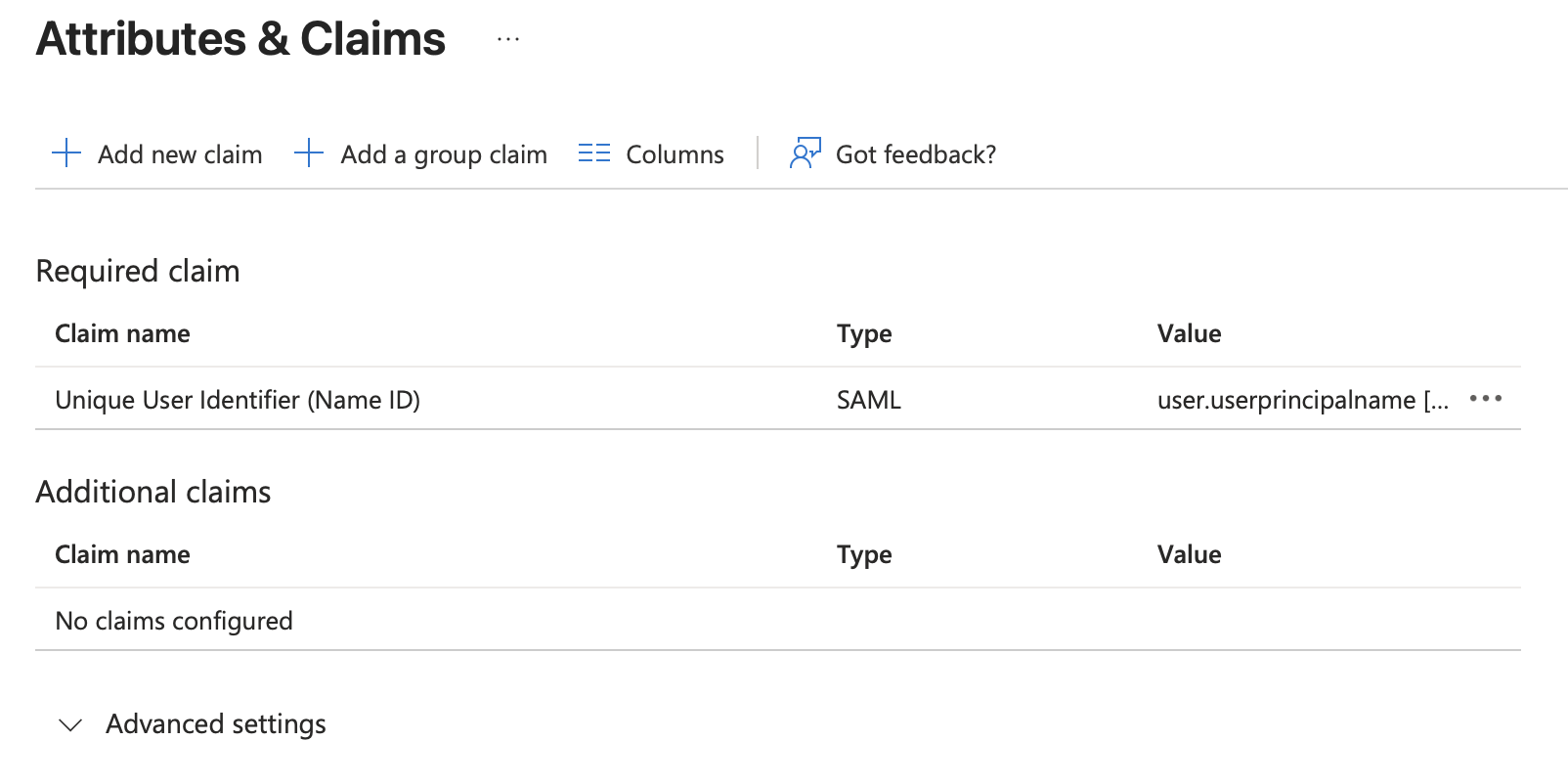Click Claim name header under Additional claims
This screenshot has height=784, width=1568.
(x=122, y=554)
